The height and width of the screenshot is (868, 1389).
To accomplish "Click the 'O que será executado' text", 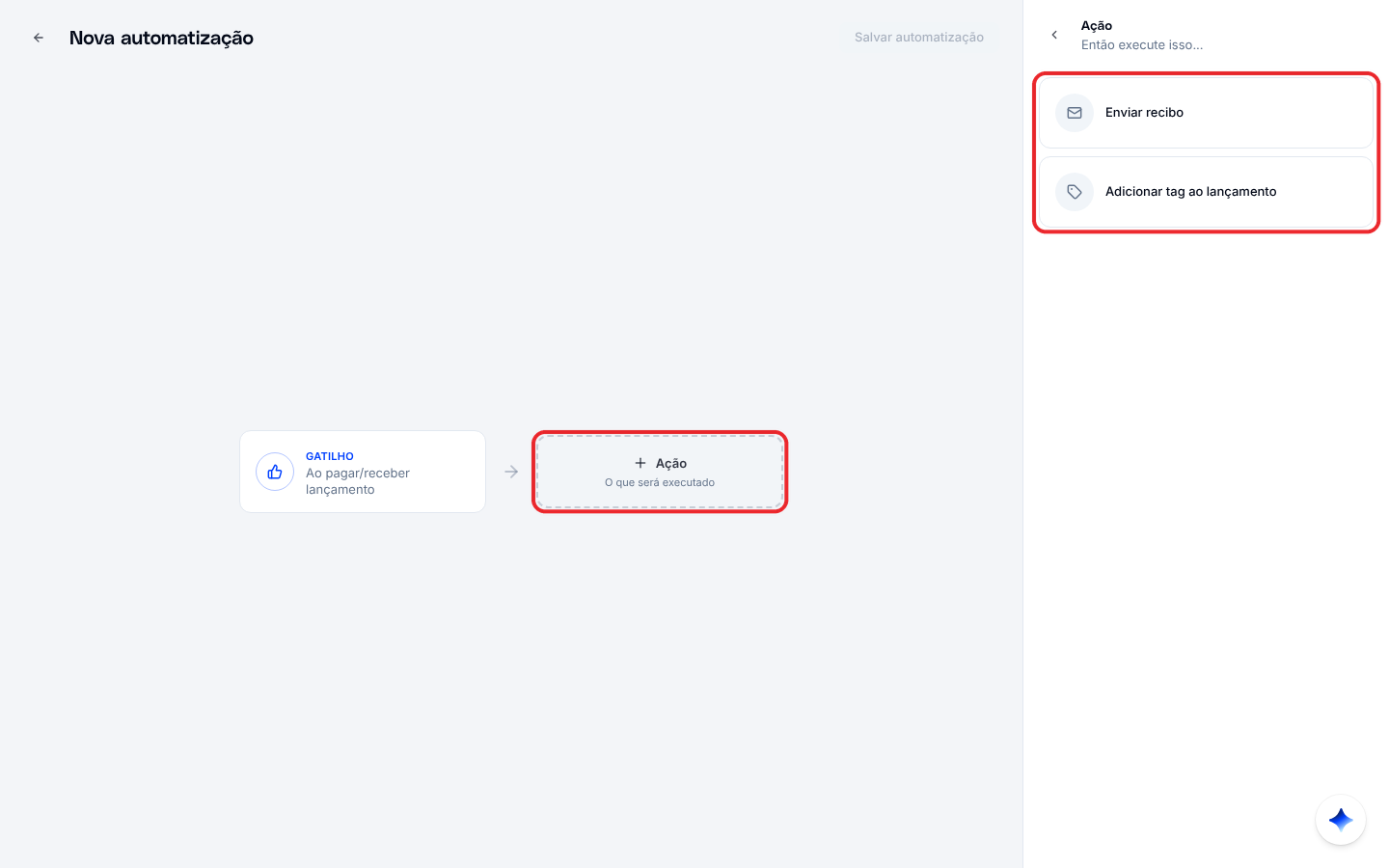I will click(x=660, y=482).
